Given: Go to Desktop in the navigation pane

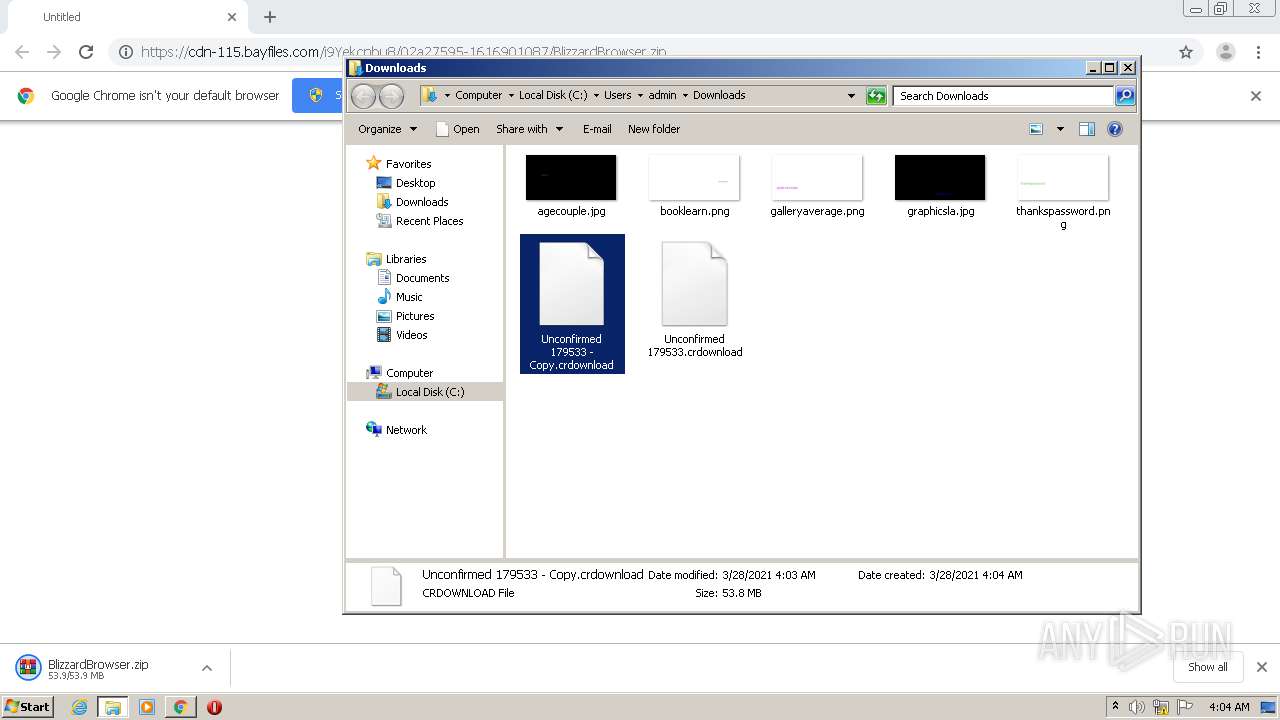Looking at the screenshot, I should click(x=415, y=183).
